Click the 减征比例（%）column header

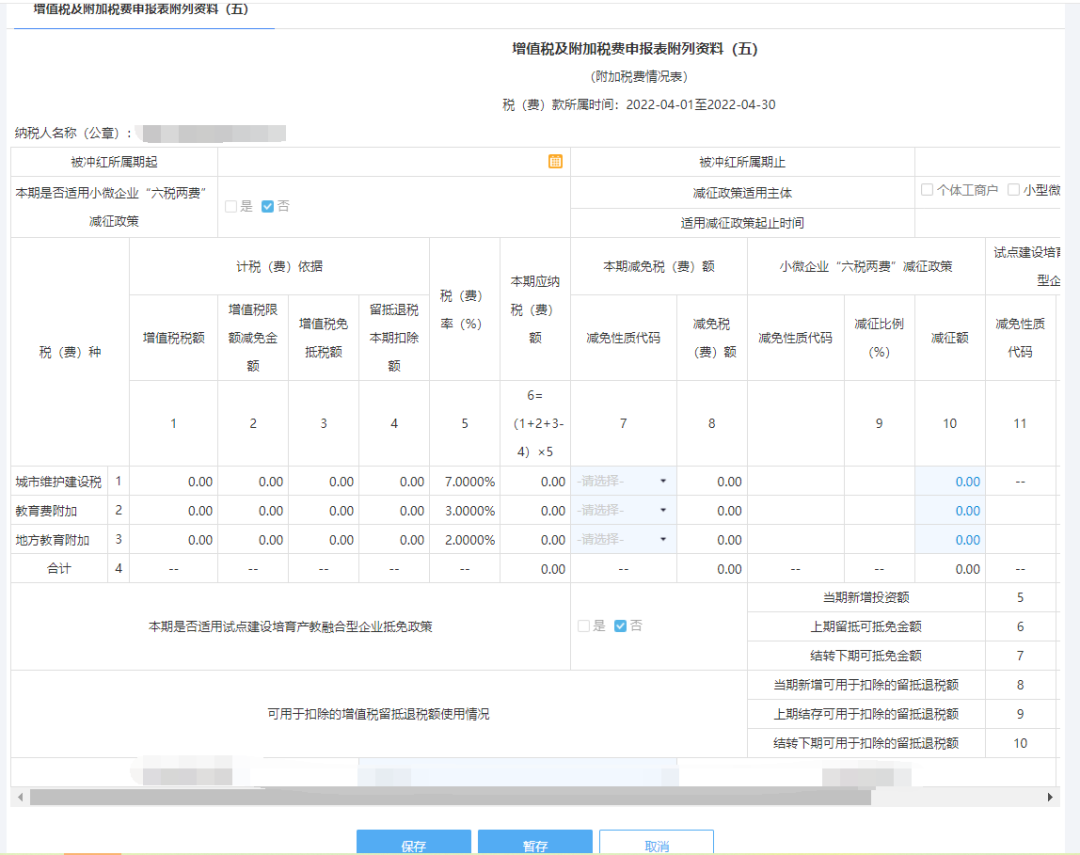(x=879, y=338)
